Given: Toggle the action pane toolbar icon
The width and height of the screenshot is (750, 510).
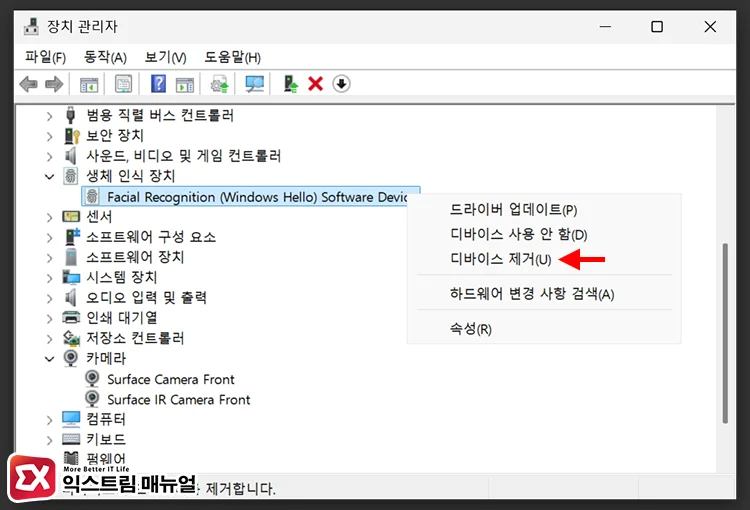Looking at the screenshot, I should [x=185, y=85].
